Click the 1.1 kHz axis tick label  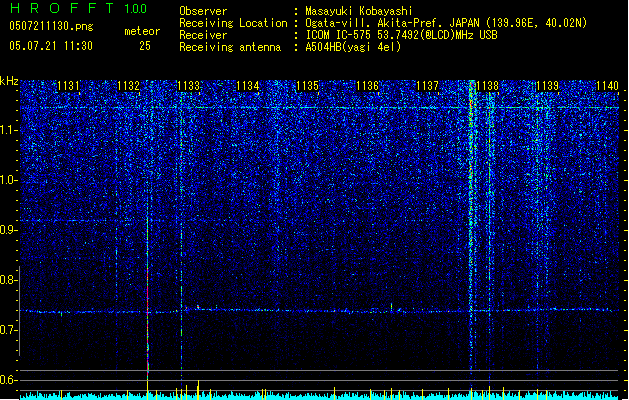click(x=8, y=130)
